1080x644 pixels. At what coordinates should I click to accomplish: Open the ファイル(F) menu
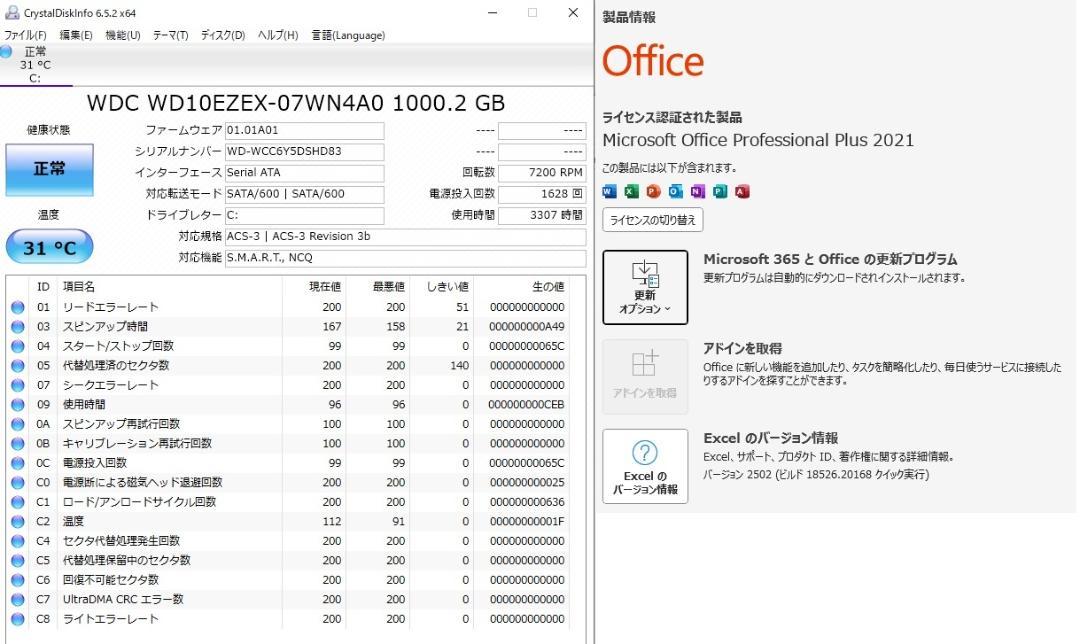coord(25,35)
